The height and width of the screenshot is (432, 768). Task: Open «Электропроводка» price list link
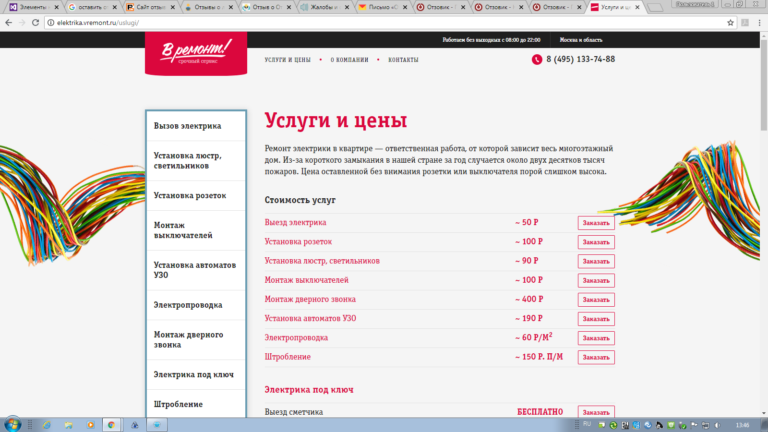tap(296, 337)
